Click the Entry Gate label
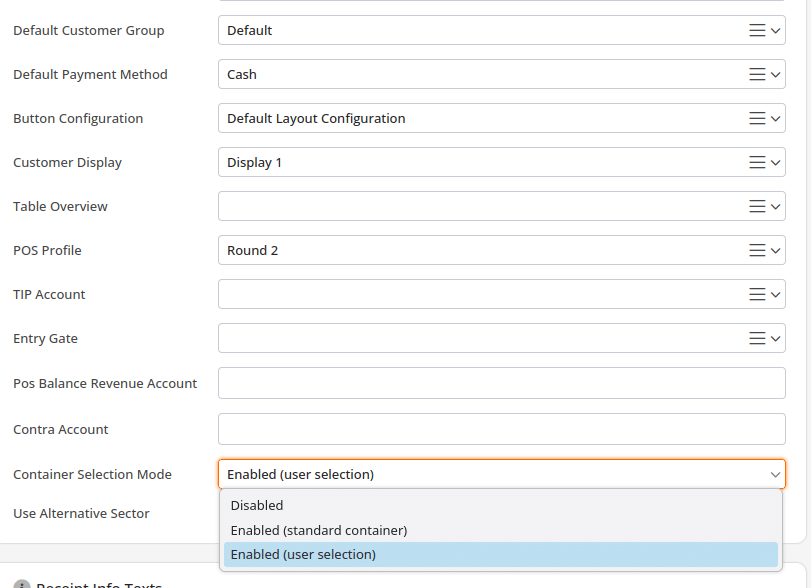This screenshot has height=588, width=811. click(46, 339)
